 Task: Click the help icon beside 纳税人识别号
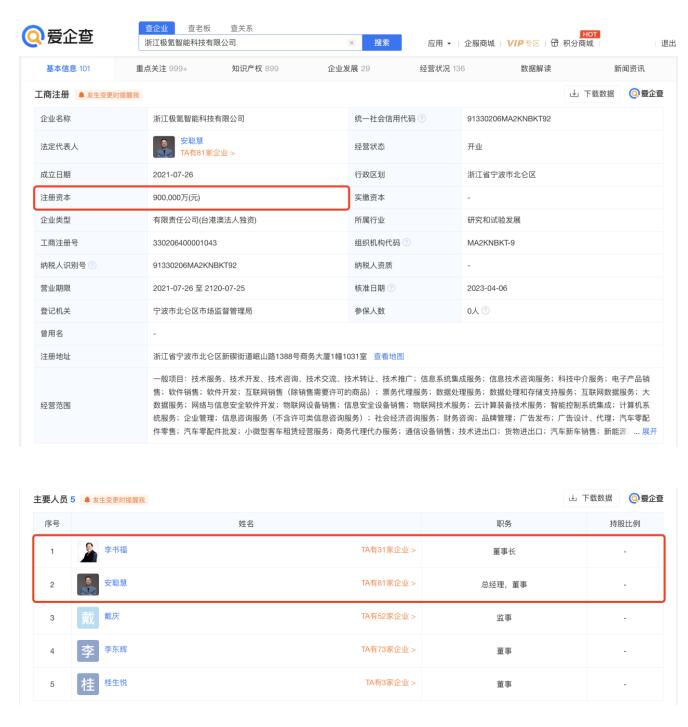(92, 265)
